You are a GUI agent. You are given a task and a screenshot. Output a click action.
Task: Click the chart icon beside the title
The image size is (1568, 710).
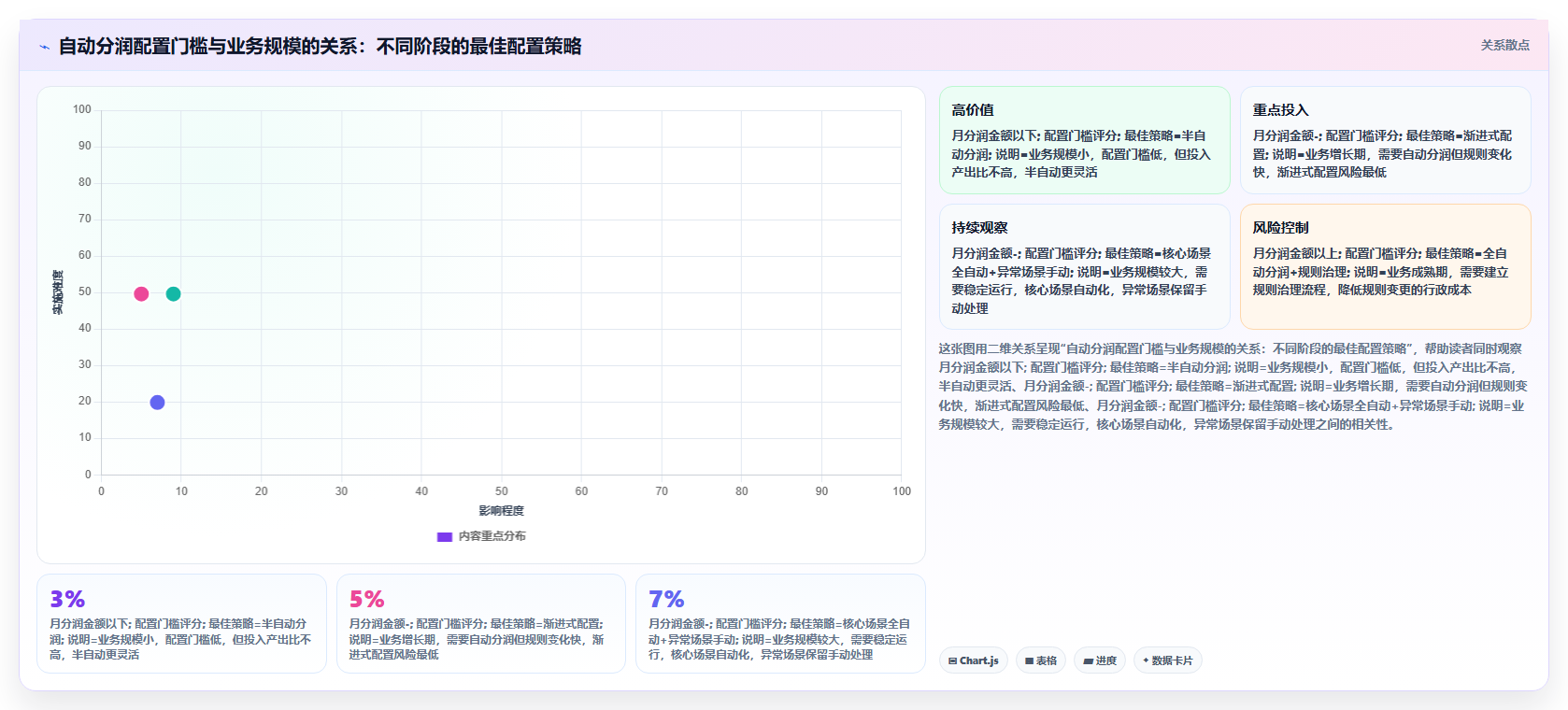point(44,47)
